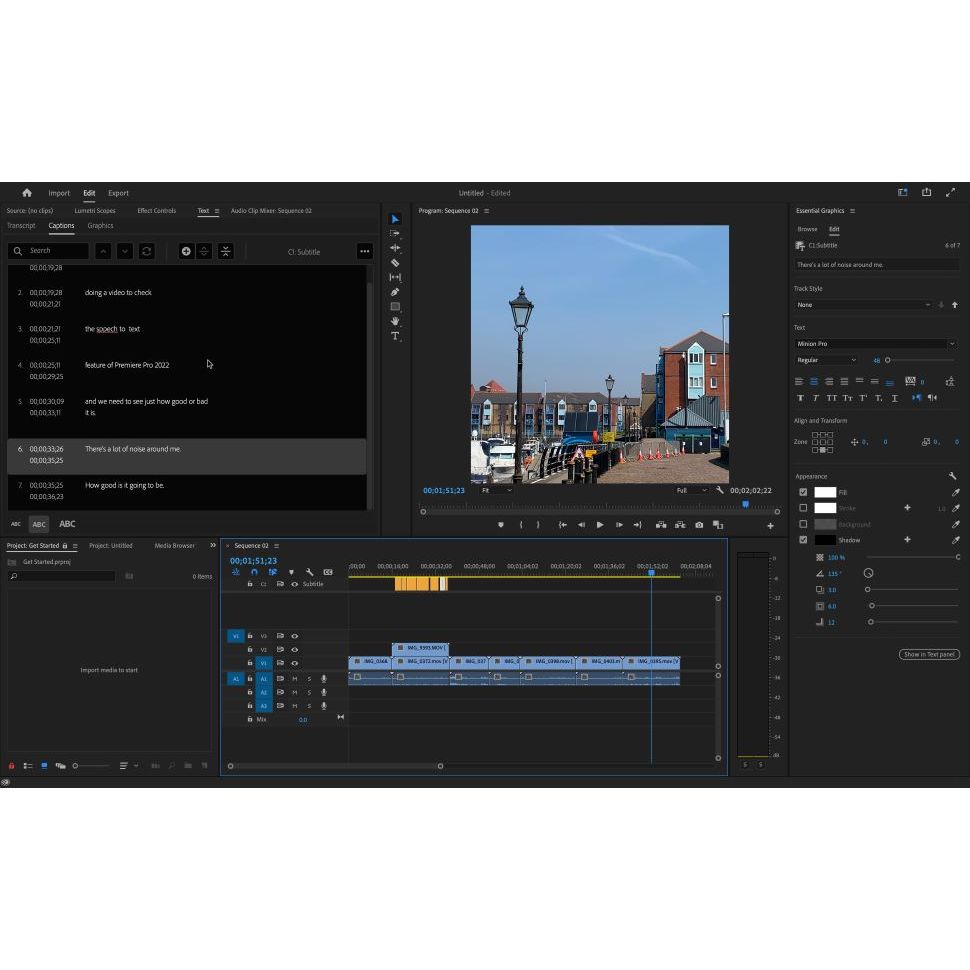970x970 pixels.
Task: Add a new caption with the plus icon
Action: (x=186, y=251)
